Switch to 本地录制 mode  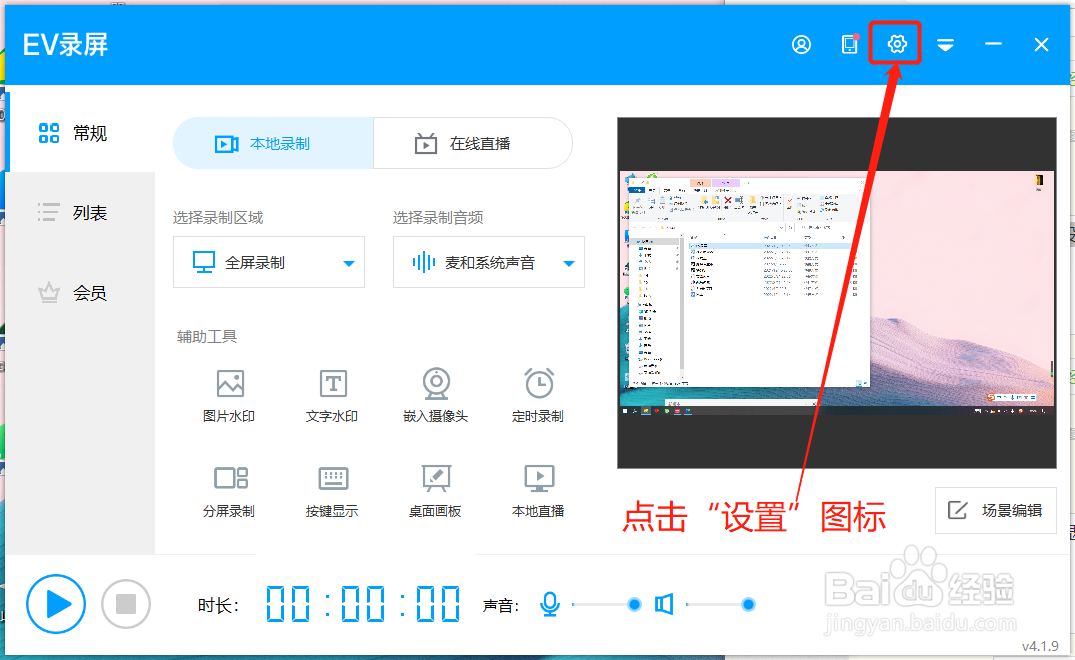click(x=274, y=143)
